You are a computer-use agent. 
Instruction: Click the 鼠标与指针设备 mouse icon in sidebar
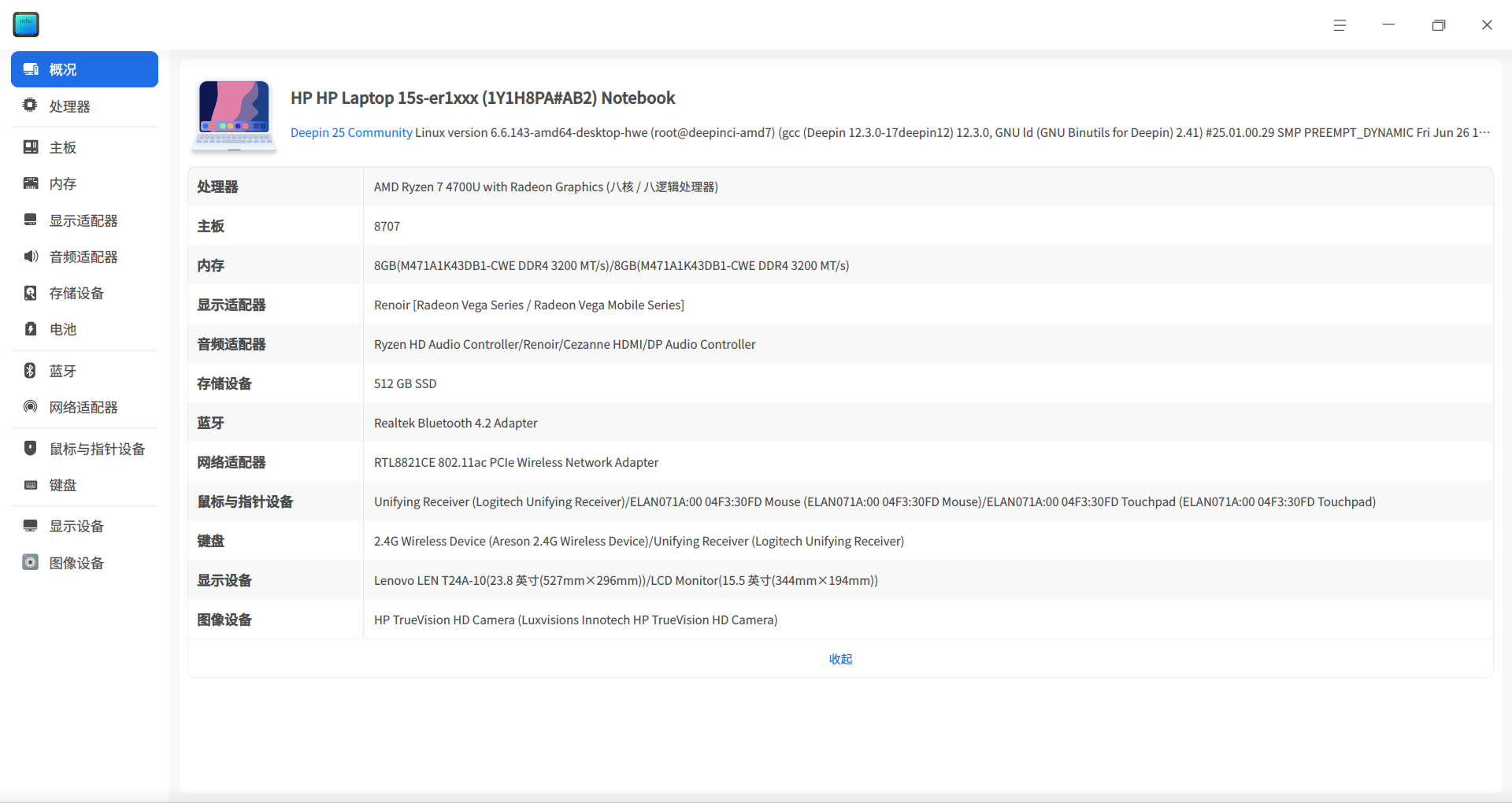tap(31, 448)
